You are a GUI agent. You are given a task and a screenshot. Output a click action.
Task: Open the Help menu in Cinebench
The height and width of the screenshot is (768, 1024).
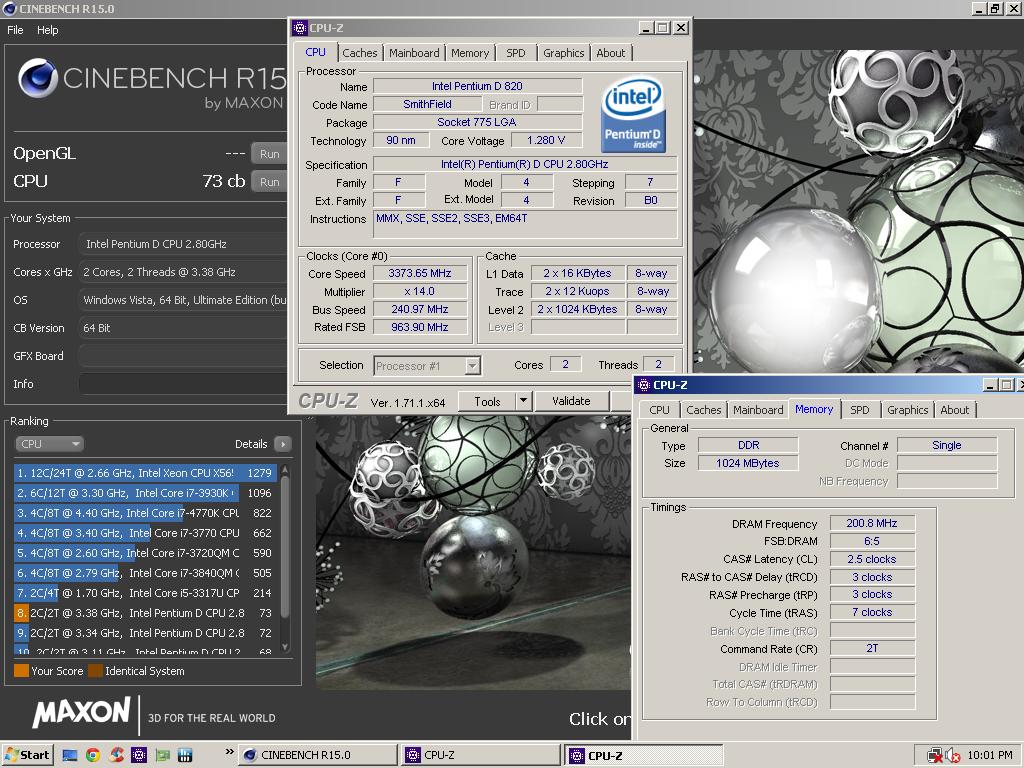tap(47, 30)
